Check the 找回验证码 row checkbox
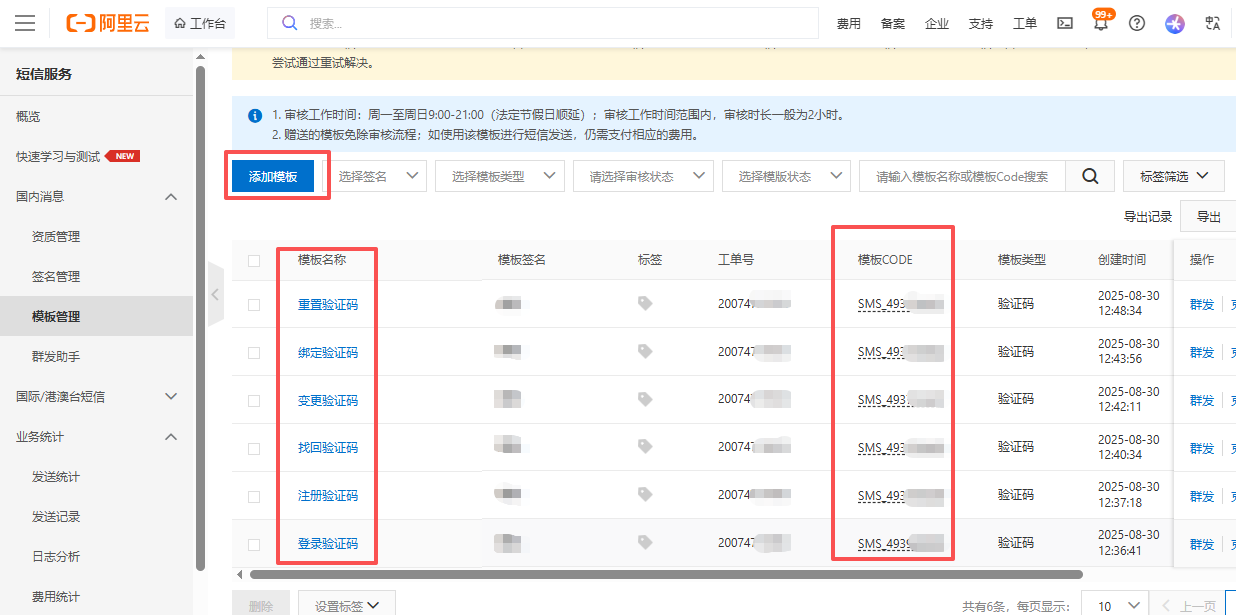 [253, 447]
